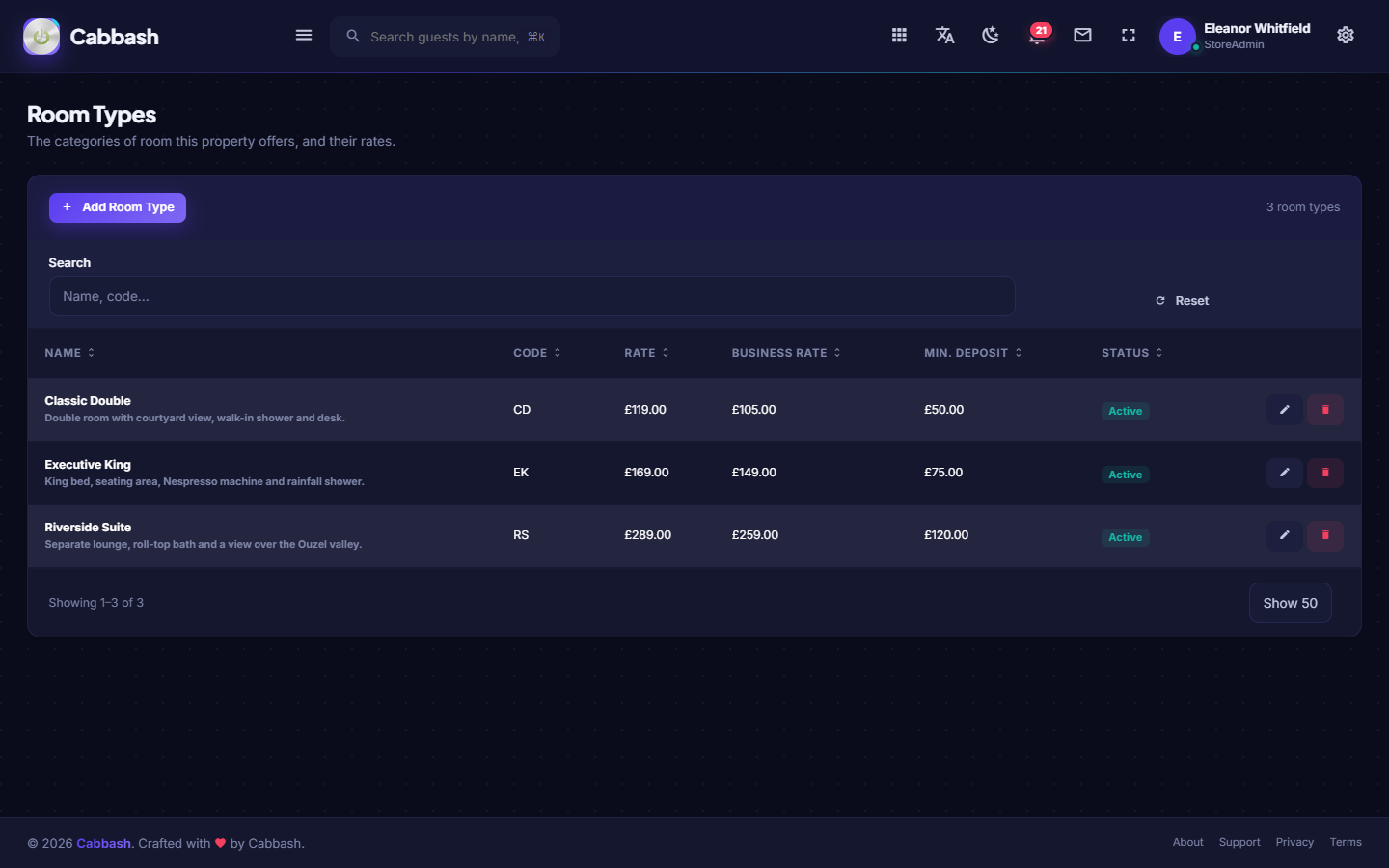Delete the Classic Double room type
Screen dimensions: 1389x868
tap(1325, 410)
